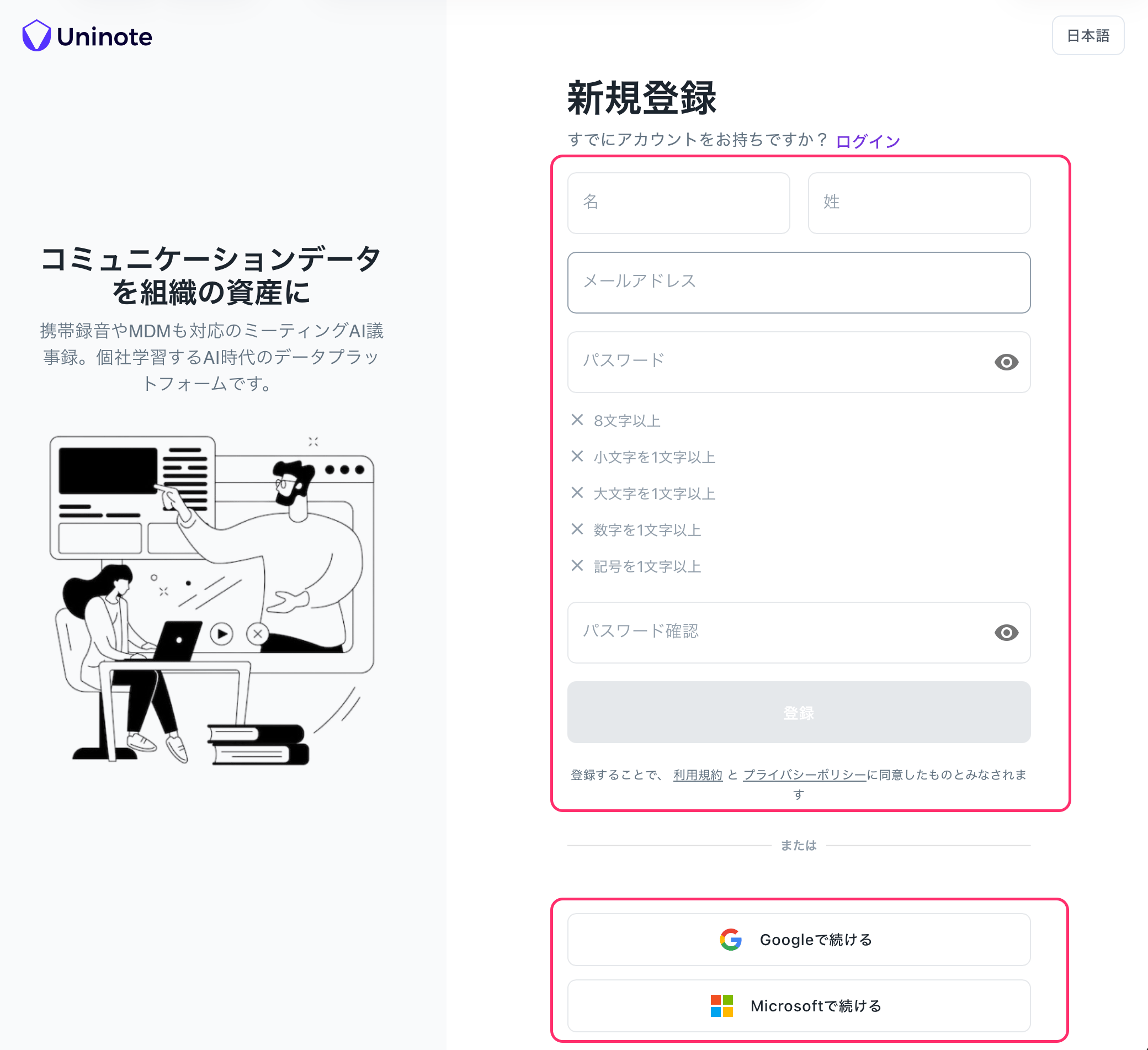The height and width of the screenshot is (1050, 1148).
Task: Click the パスワード確認 input field
Action: pyautogui.click(x=799, y=633)
